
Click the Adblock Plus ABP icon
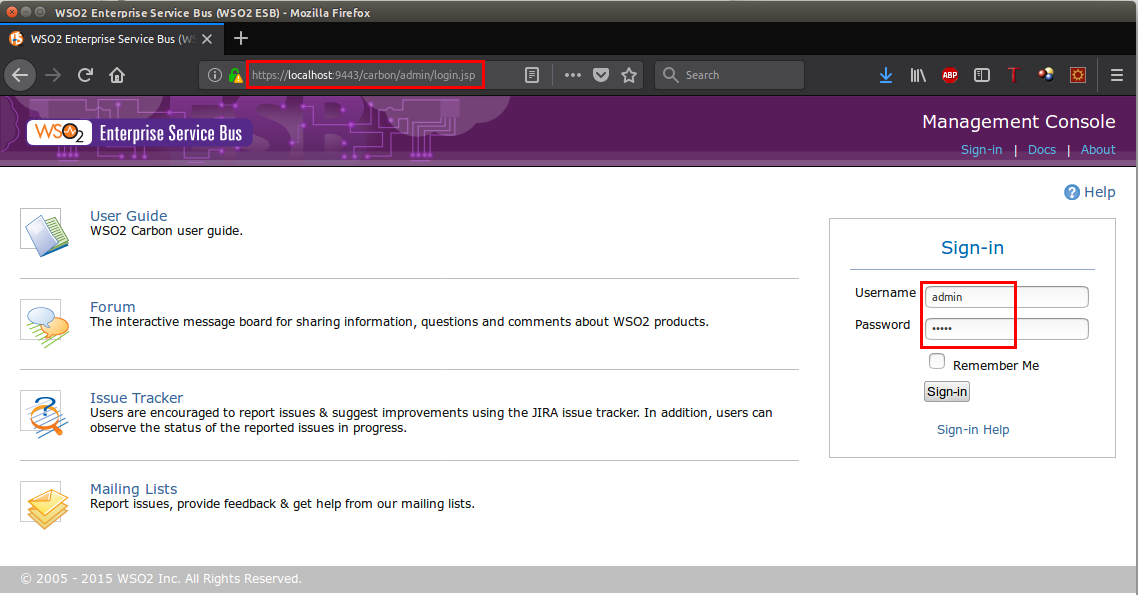(x=949, y=75)
